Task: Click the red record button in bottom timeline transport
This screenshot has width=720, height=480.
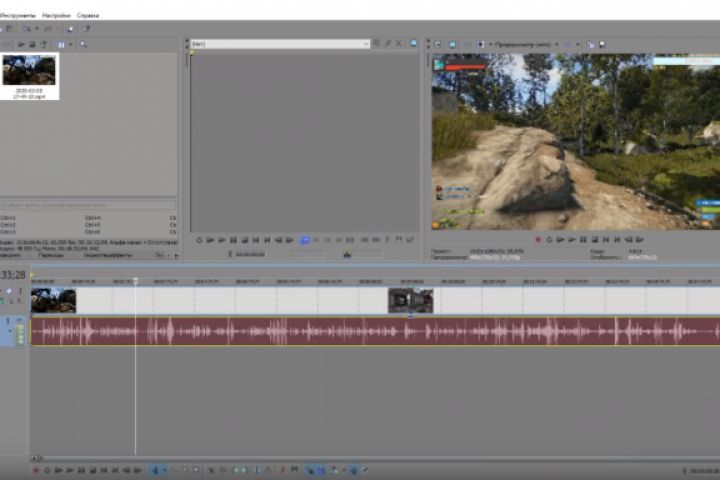Action: (35, 470)
